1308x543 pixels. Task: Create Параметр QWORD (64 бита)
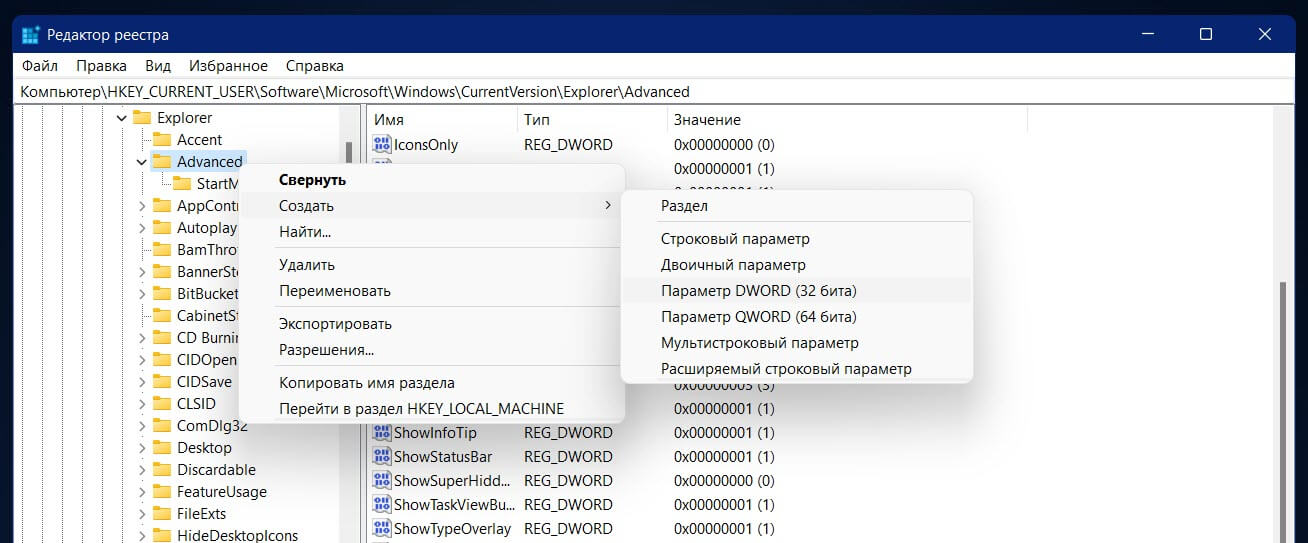coord(797,317)
